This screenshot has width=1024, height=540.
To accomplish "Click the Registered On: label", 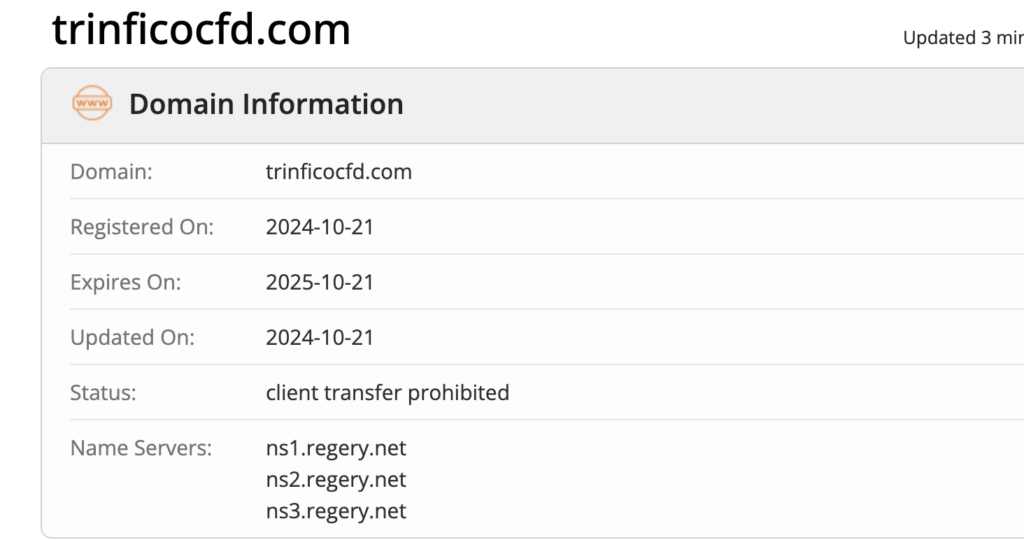I will tap(142, 227).
